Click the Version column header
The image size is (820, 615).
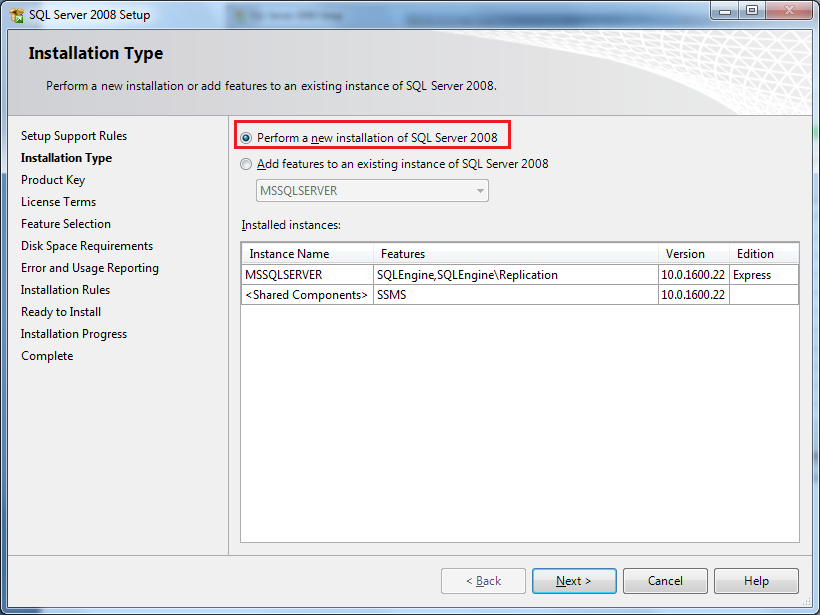[x=694, y=254]
